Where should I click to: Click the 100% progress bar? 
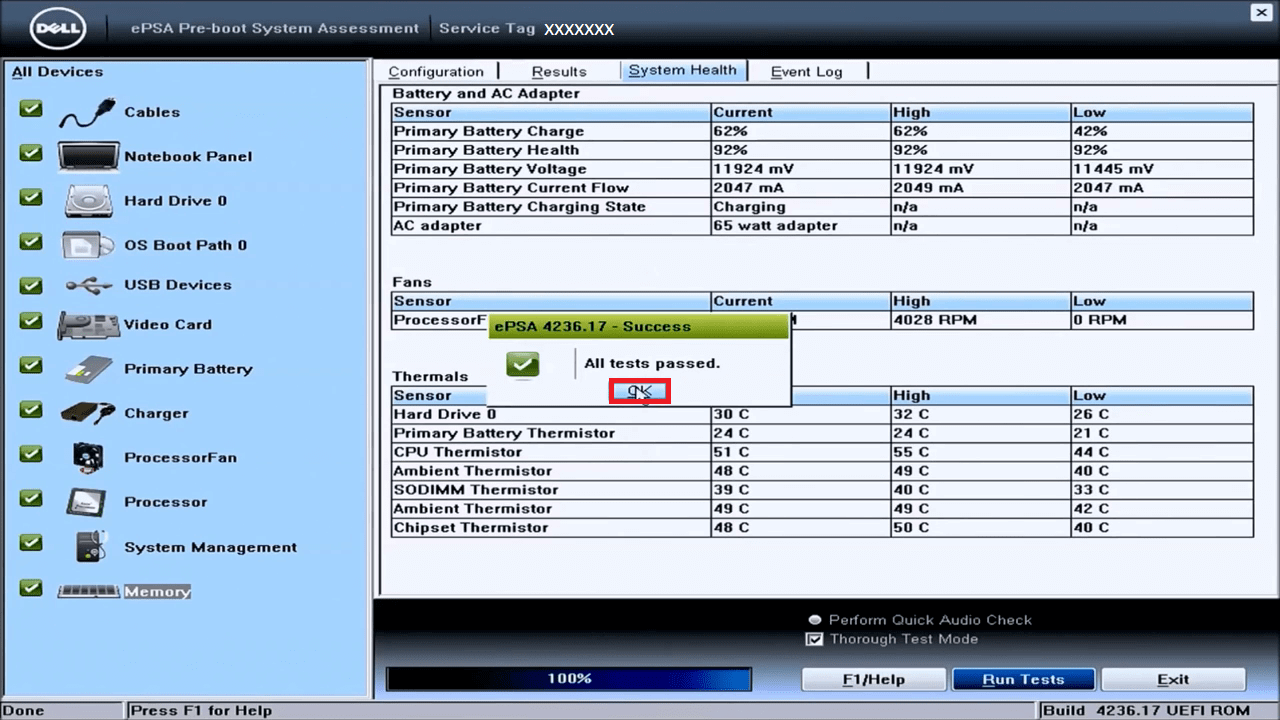[569, 679]
